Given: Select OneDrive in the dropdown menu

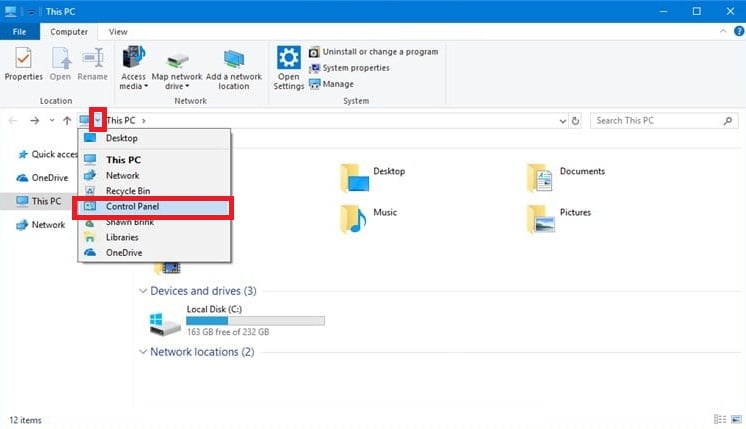Looking at the screenshot, I should click(154, 253).
